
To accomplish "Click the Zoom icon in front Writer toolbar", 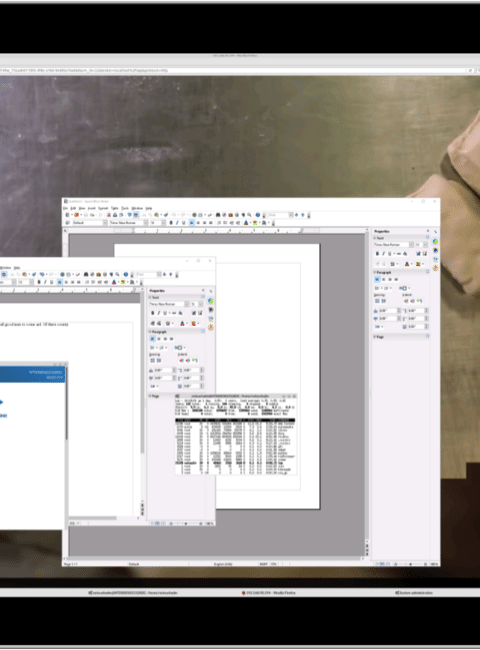I will 117,274.
